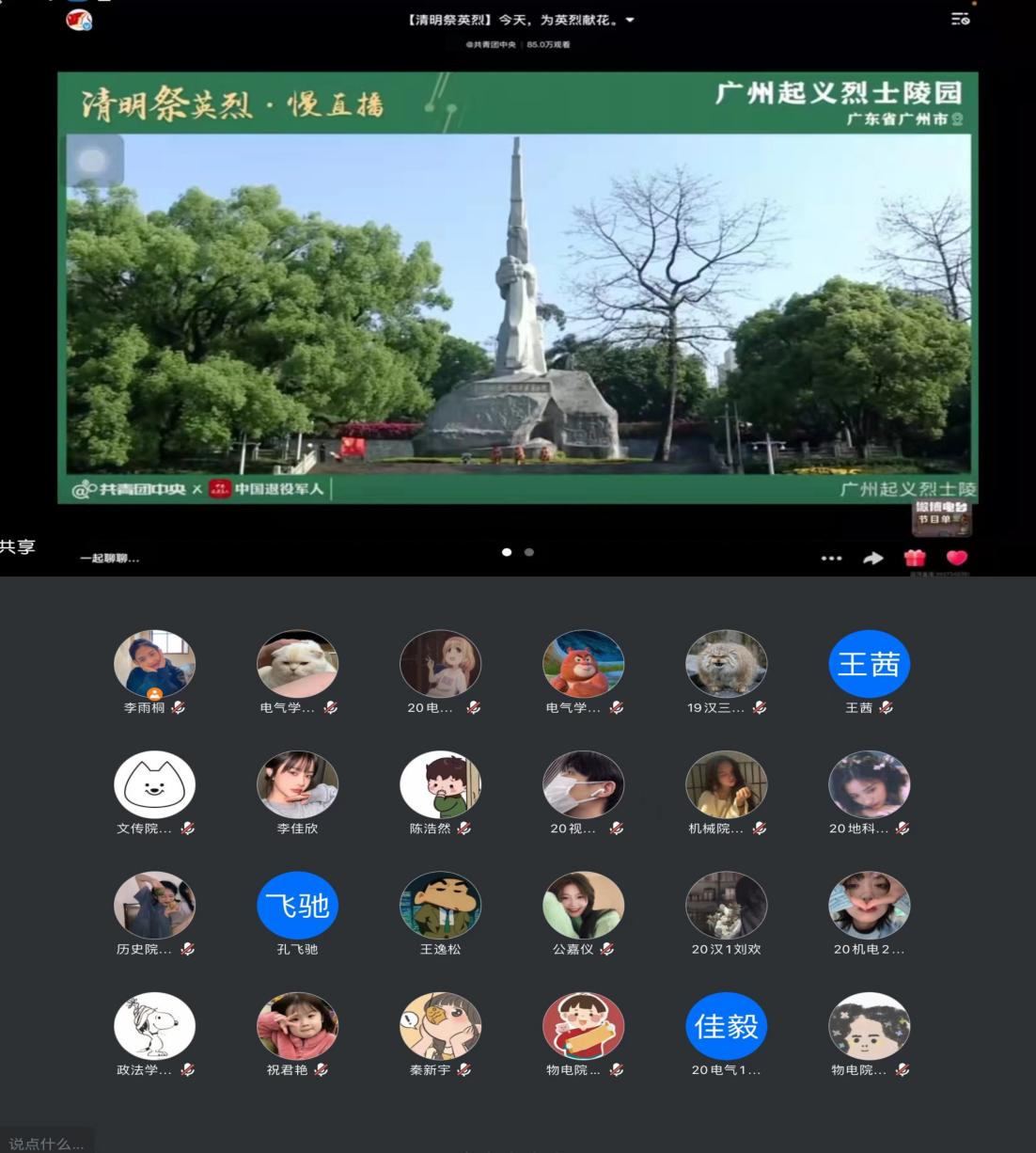
Task: Click the share arrow icon
Action: click(873, 558)
